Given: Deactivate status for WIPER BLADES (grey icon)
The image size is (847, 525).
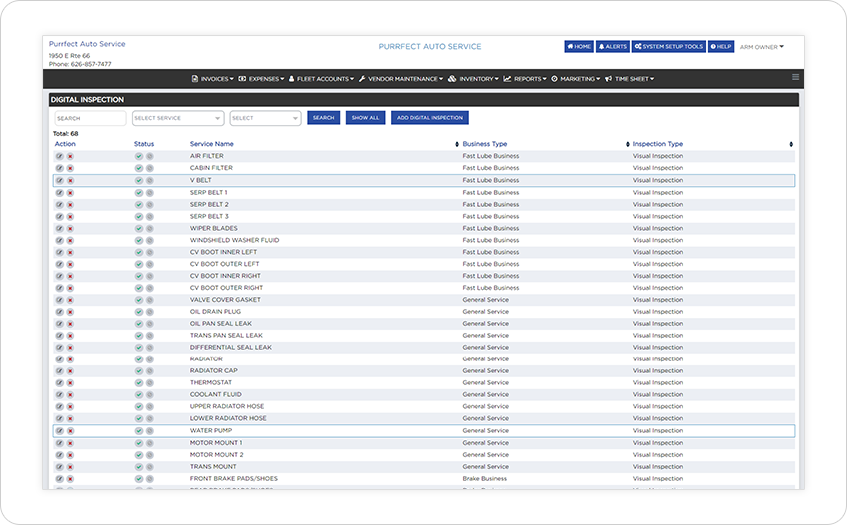Looking at the screenshot, I should click(x=150, y=228).
